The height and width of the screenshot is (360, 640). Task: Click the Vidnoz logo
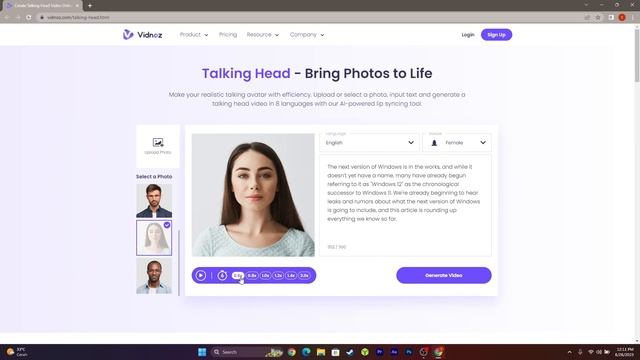click(x=142, y=35)
